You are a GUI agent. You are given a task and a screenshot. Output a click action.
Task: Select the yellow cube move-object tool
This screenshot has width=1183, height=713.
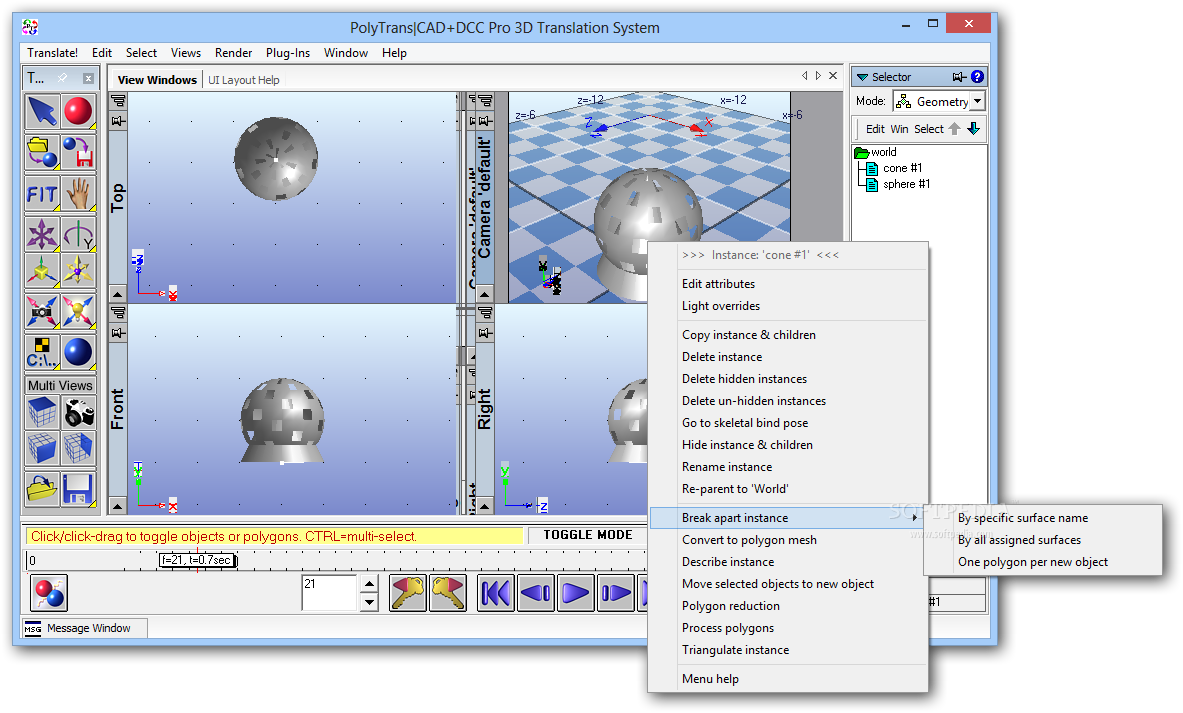pos(42,269)
